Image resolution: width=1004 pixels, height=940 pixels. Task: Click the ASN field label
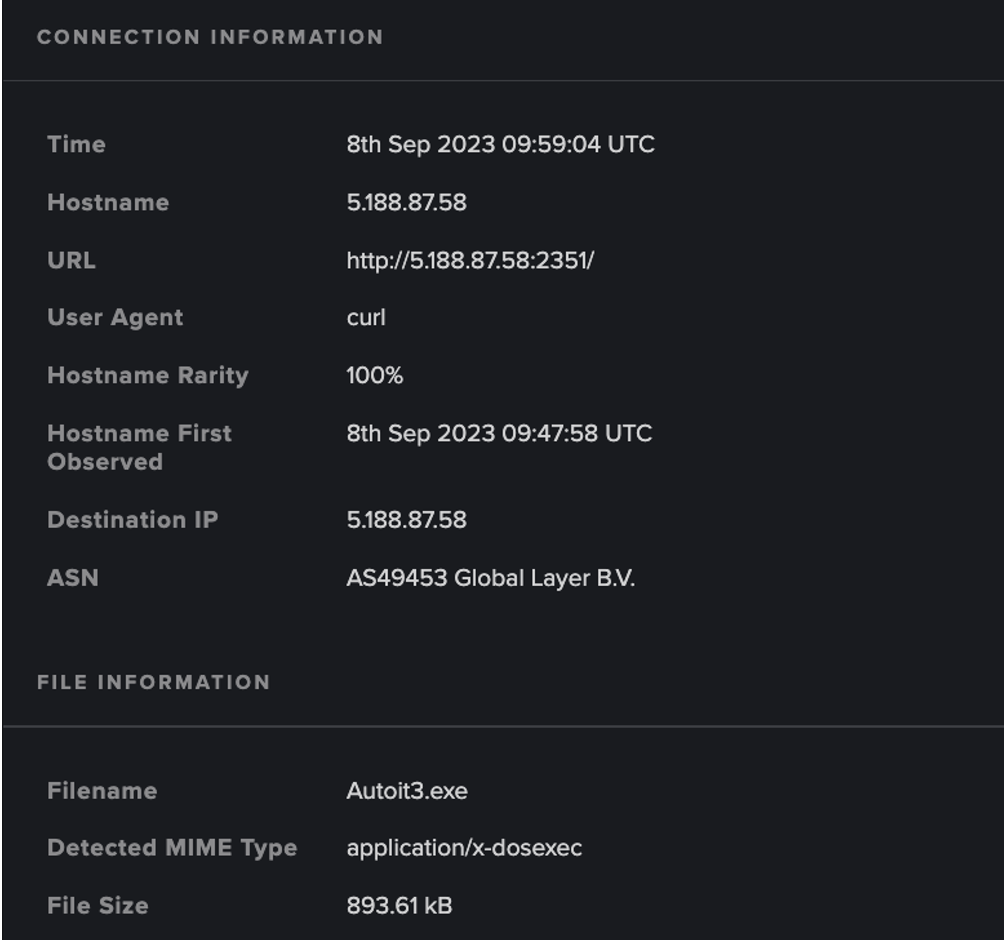coord(73,578)
